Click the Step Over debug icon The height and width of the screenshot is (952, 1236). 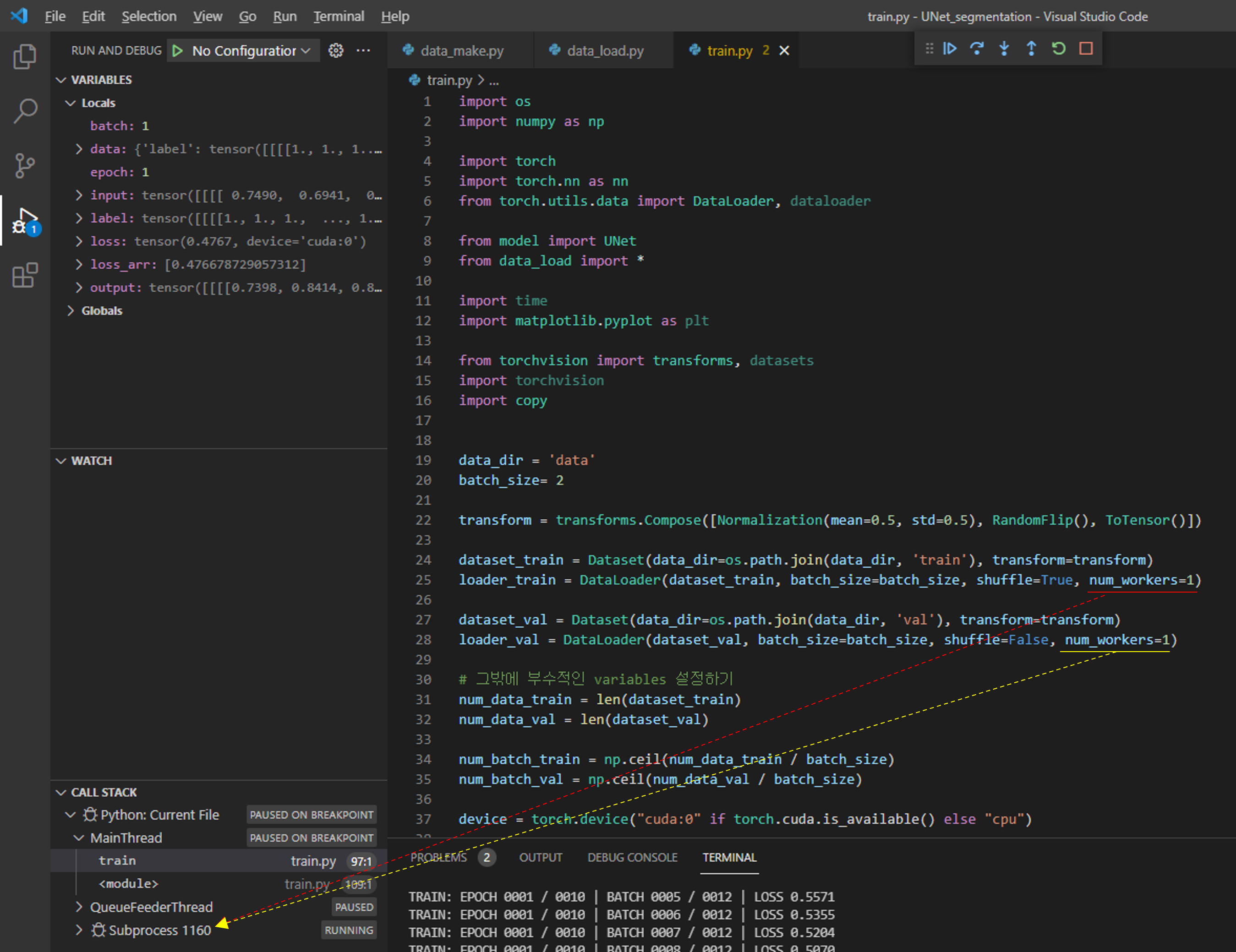tap(976, 49)
